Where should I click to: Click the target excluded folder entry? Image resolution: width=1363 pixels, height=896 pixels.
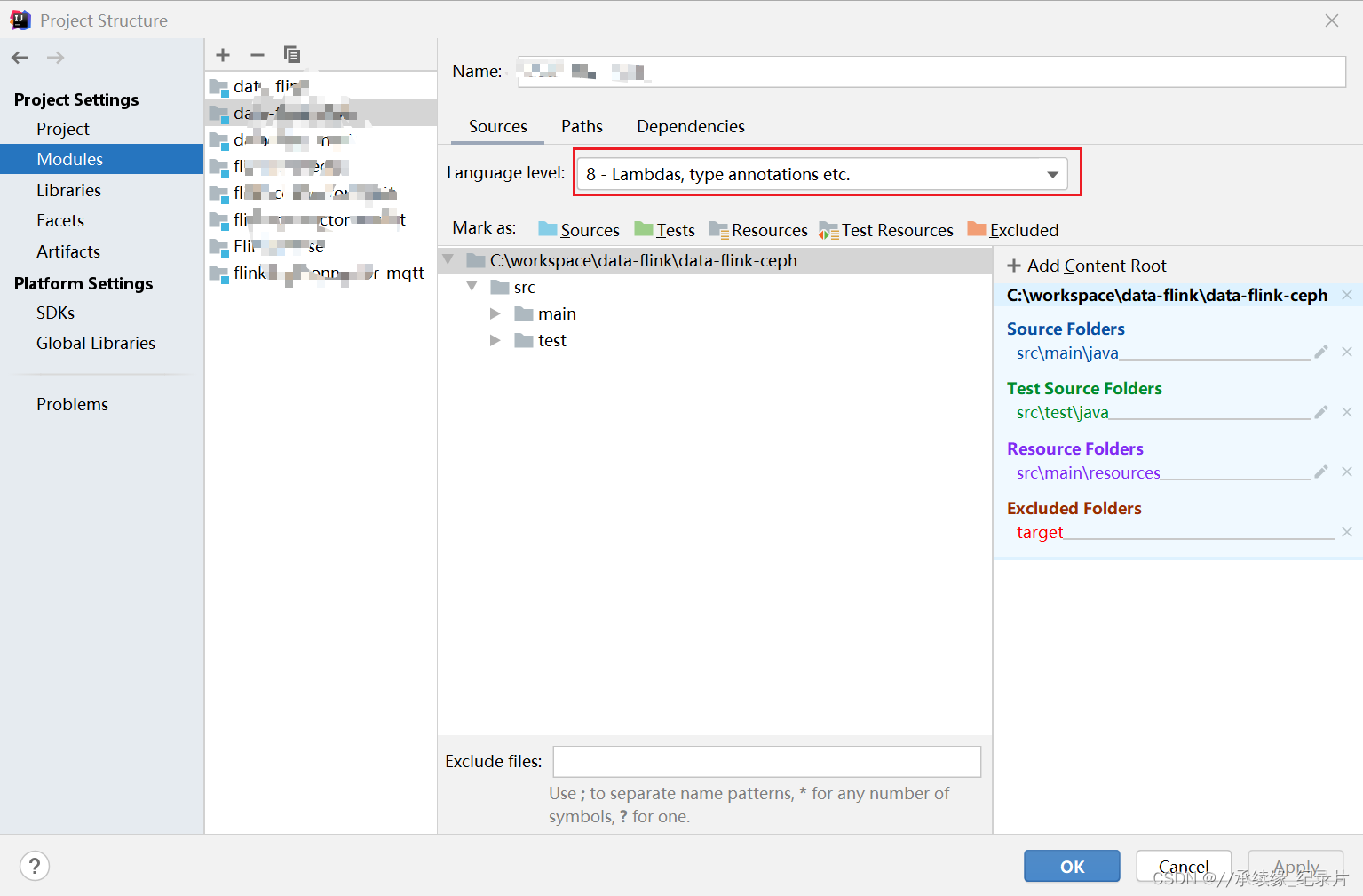1040,532
